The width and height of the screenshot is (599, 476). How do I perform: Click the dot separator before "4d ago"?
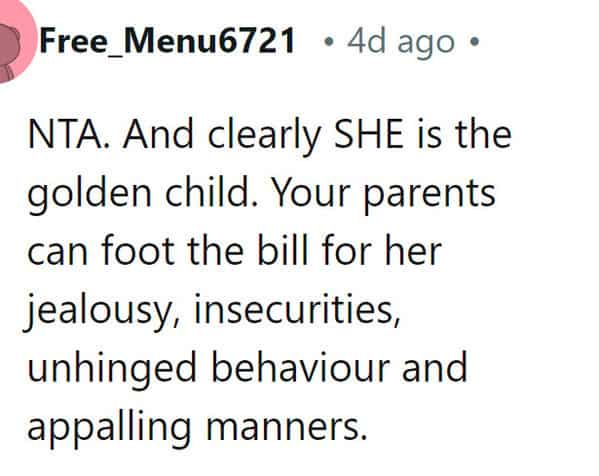pyautogui.click(x=328, y=41)
